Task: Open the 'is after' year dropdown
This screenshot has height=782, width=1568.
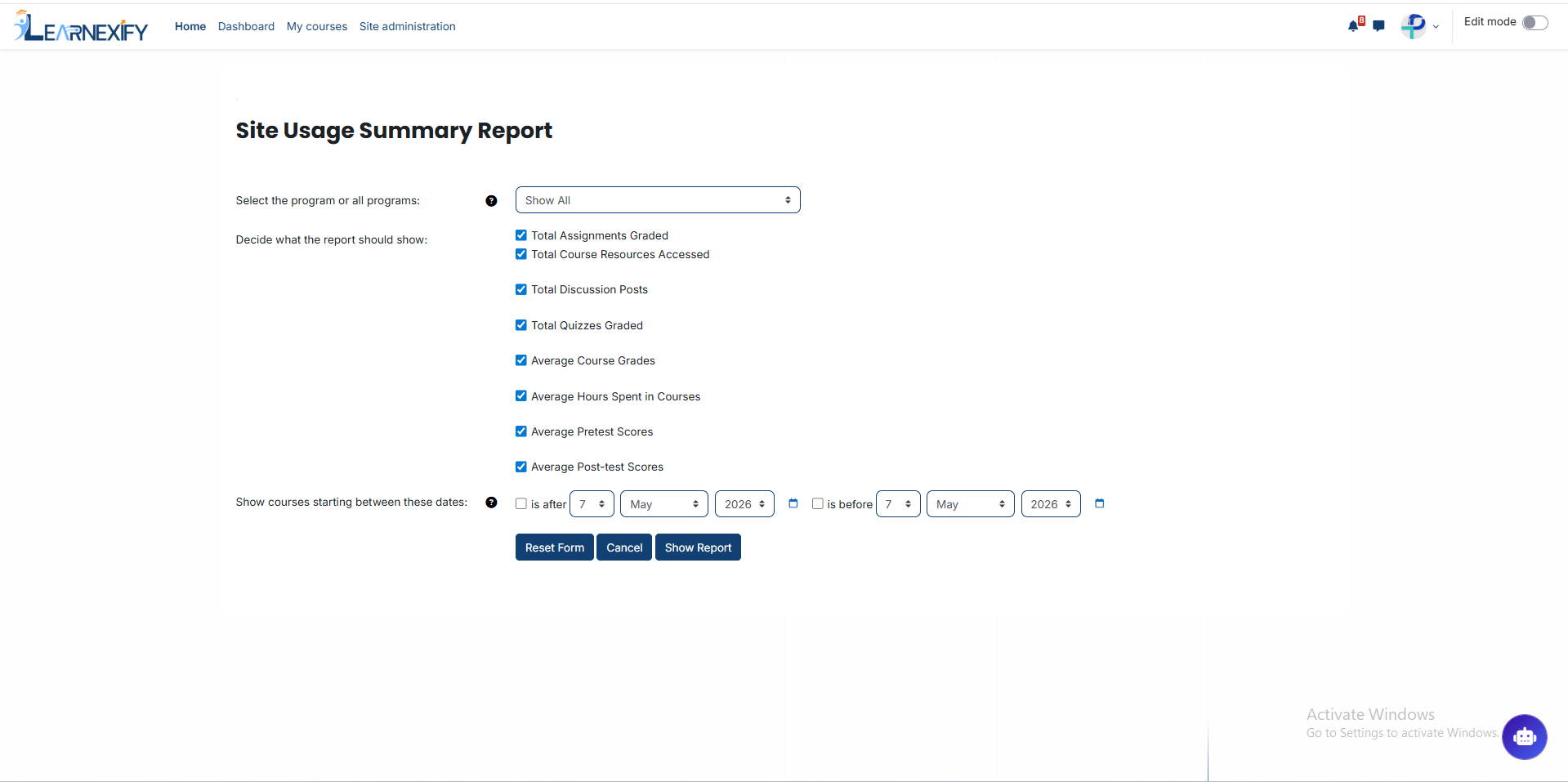Action: point(744,504)
